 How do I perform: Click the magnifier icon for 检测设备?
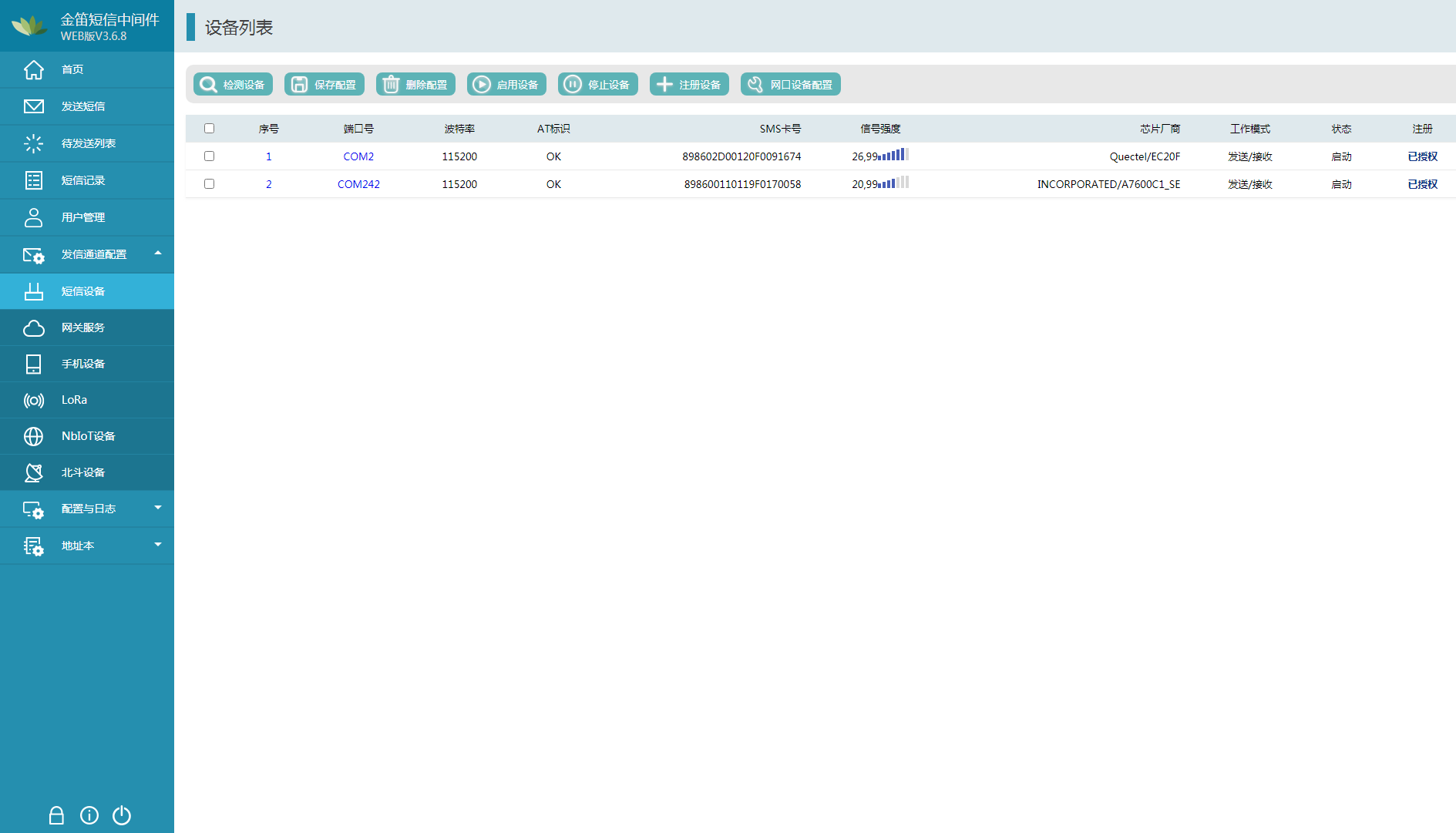click(208, 85)
